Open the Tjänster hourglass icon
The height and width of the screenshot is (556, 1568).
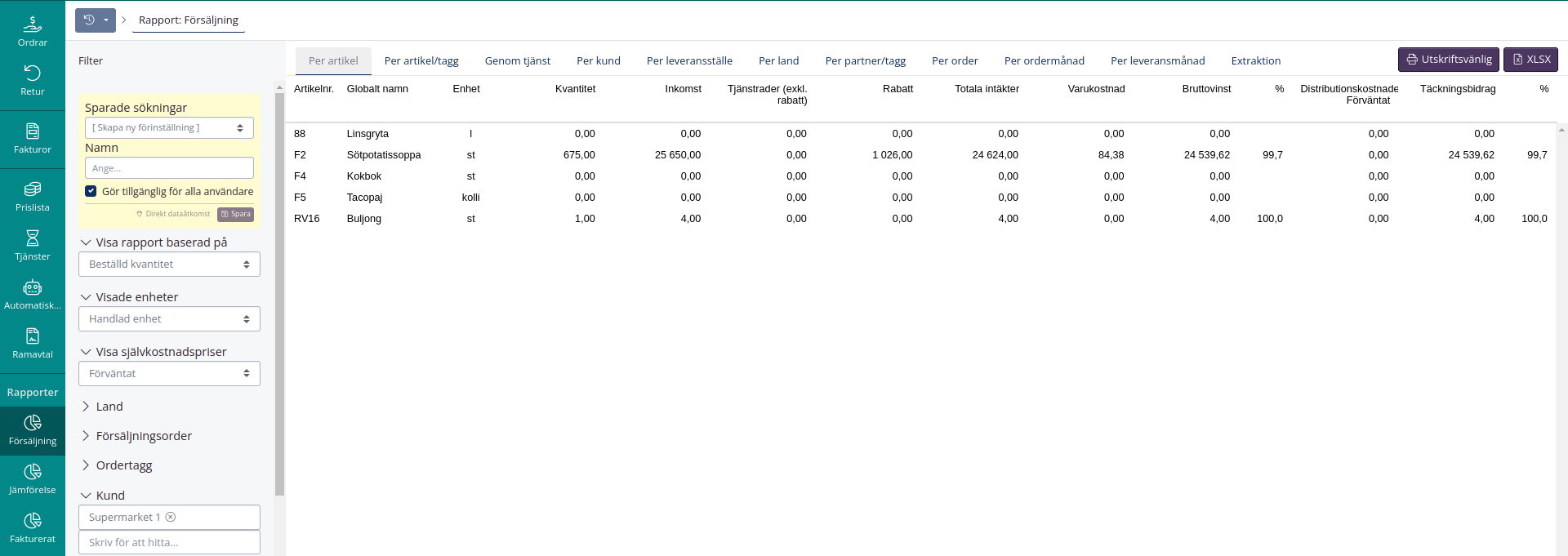32,245
